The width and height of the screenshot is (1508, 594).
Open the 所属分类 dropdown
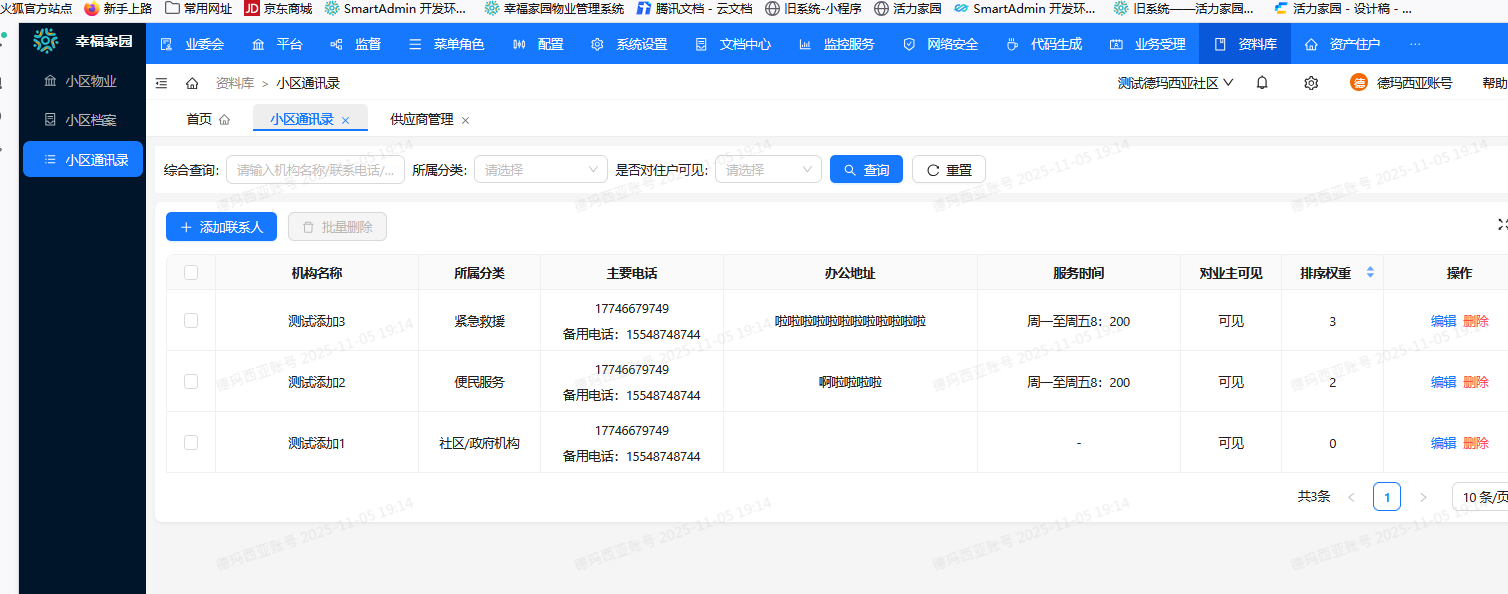click(x=540, y=168)
